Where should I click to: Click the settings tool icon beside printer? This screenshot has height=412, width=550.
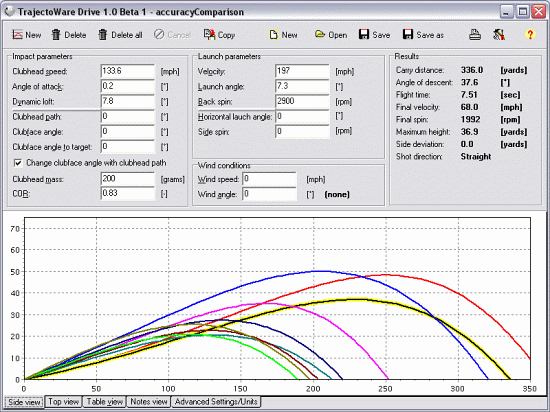pyautogui.click(x=499, y=34)
